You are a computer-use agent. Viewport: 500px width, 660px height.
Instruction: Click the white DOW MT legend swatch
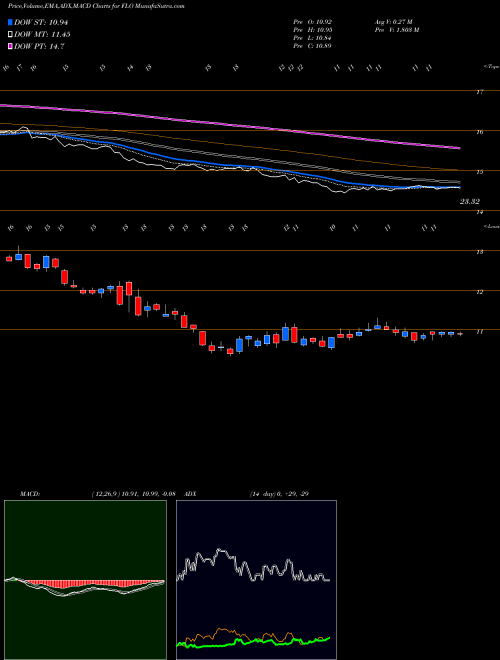pos(11,35)
